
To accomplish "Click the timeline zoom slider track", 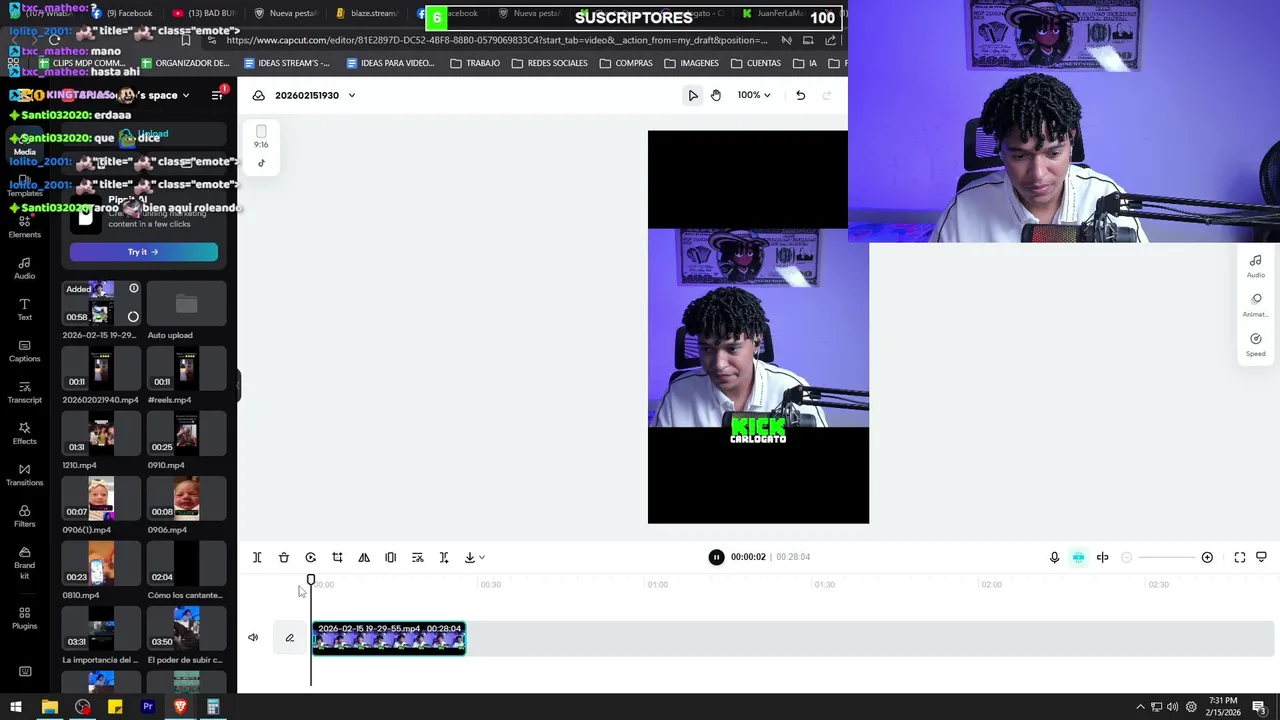I will pyautogui.click(x=1166, y=557).
